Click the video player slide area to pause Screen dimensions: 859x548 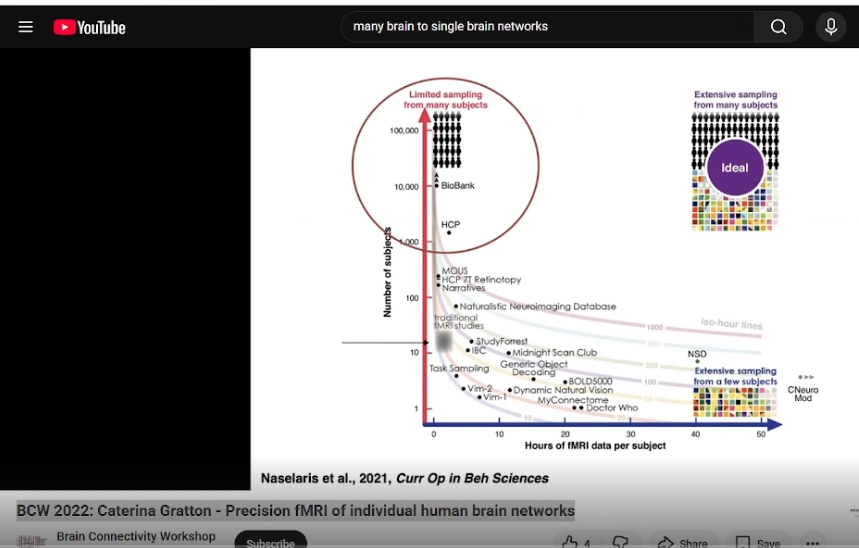(554, 270)
